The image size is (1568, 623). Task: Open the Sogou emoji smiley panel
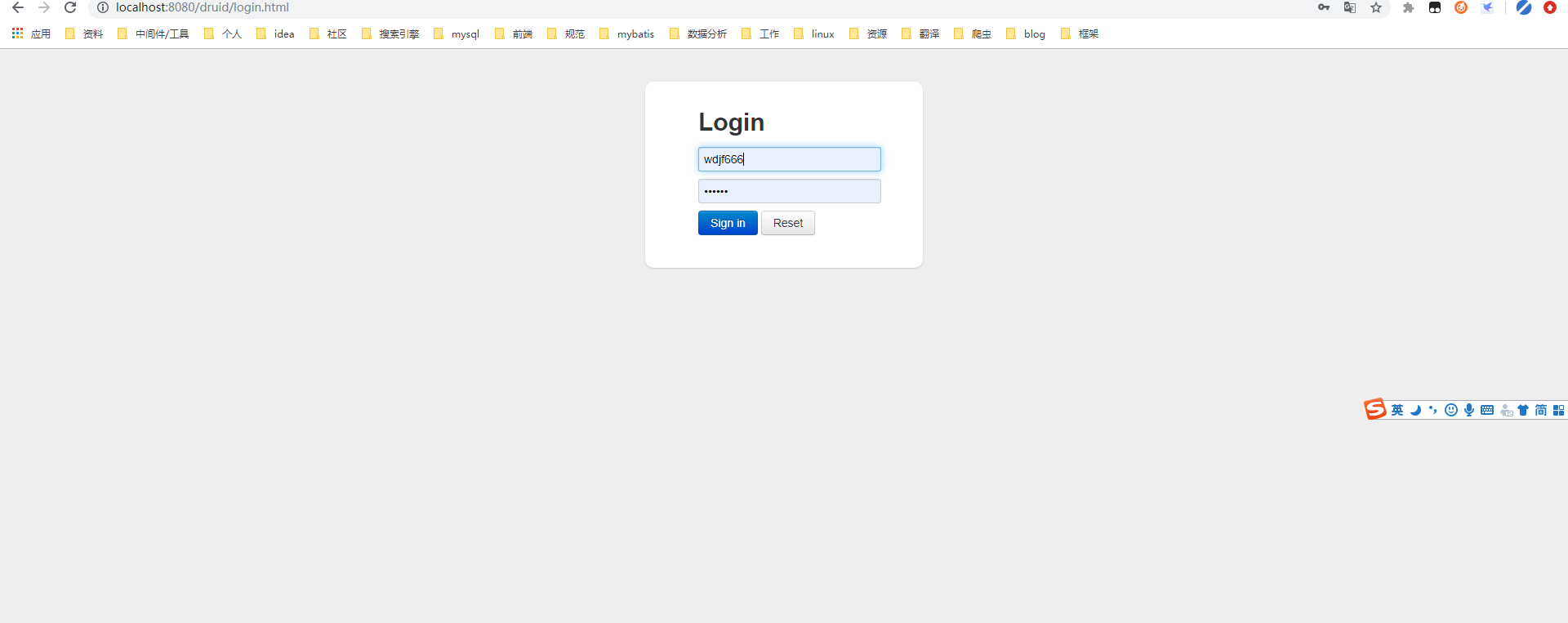pyautogui.click(x=1451, y=410)
